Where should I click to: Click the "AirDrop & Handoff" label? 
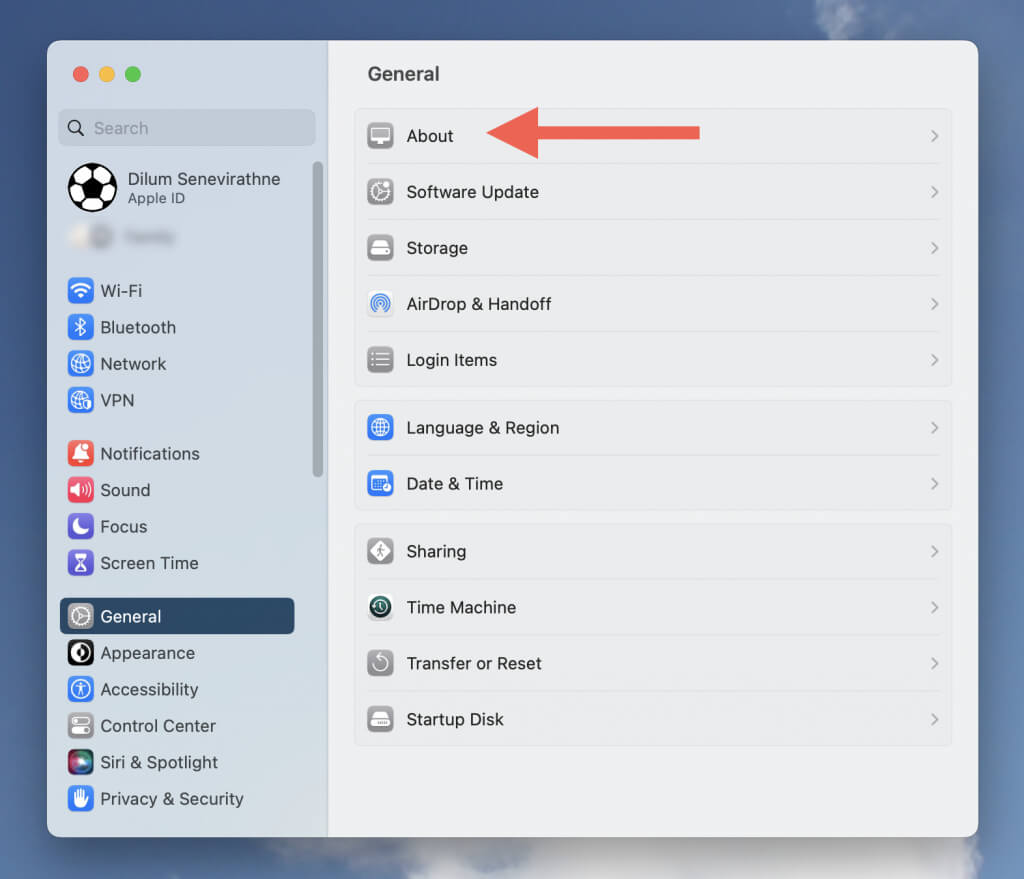(479, 304)
